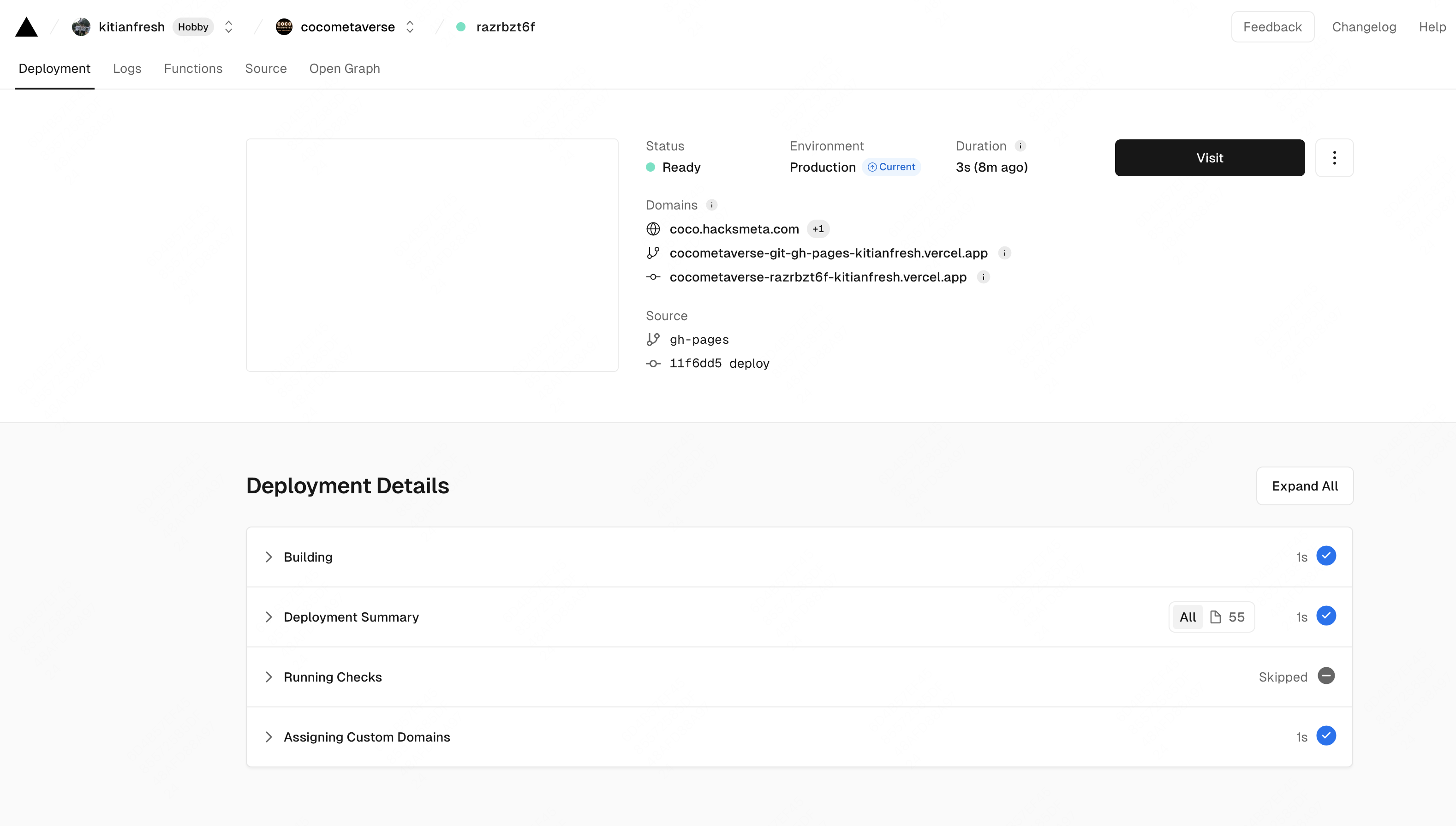Click the Assigning Custom Domains row label
Image resolution: width=1456 pixels, height=826 pixels.
pos(367,737)
